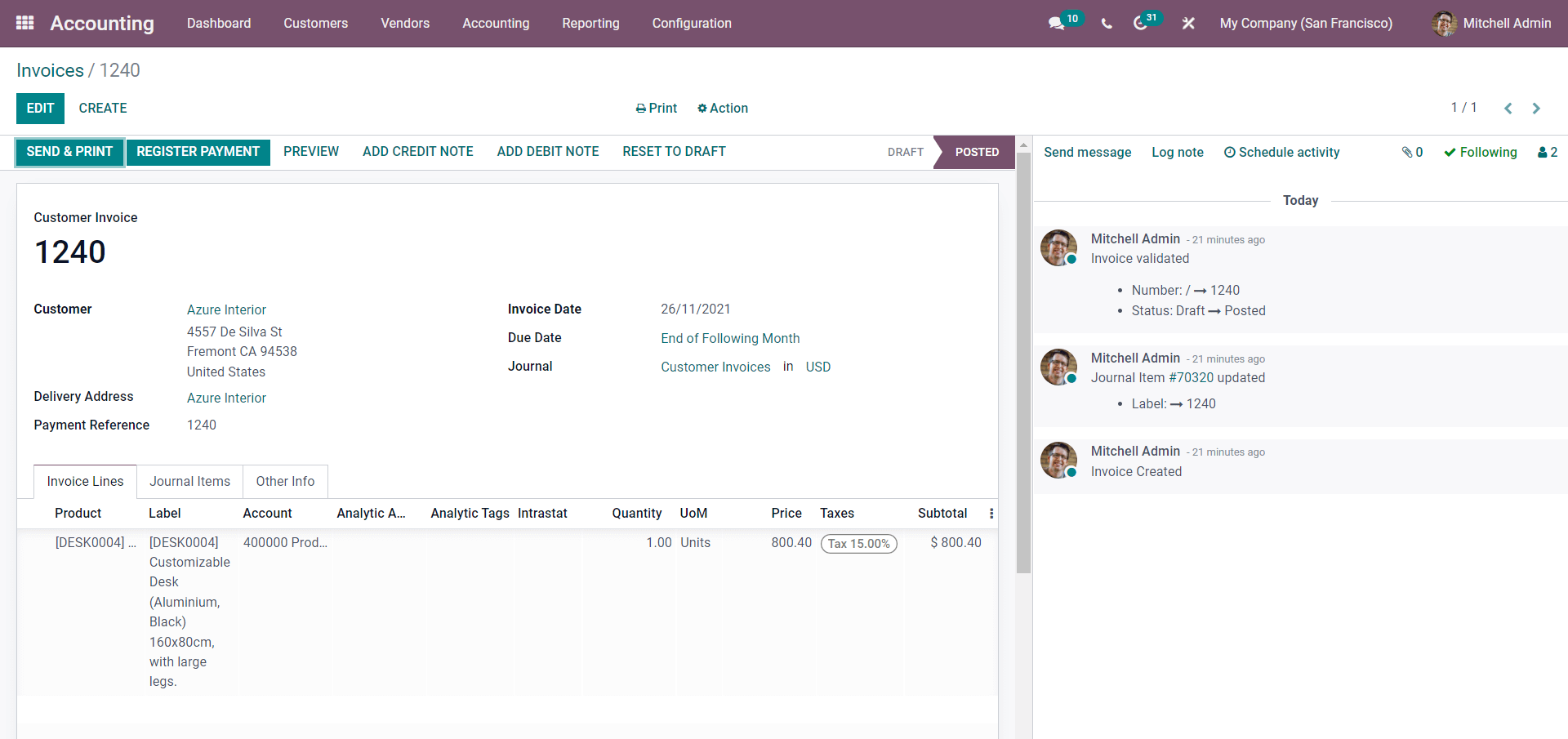Open Customer Invoices journal link

715,367
